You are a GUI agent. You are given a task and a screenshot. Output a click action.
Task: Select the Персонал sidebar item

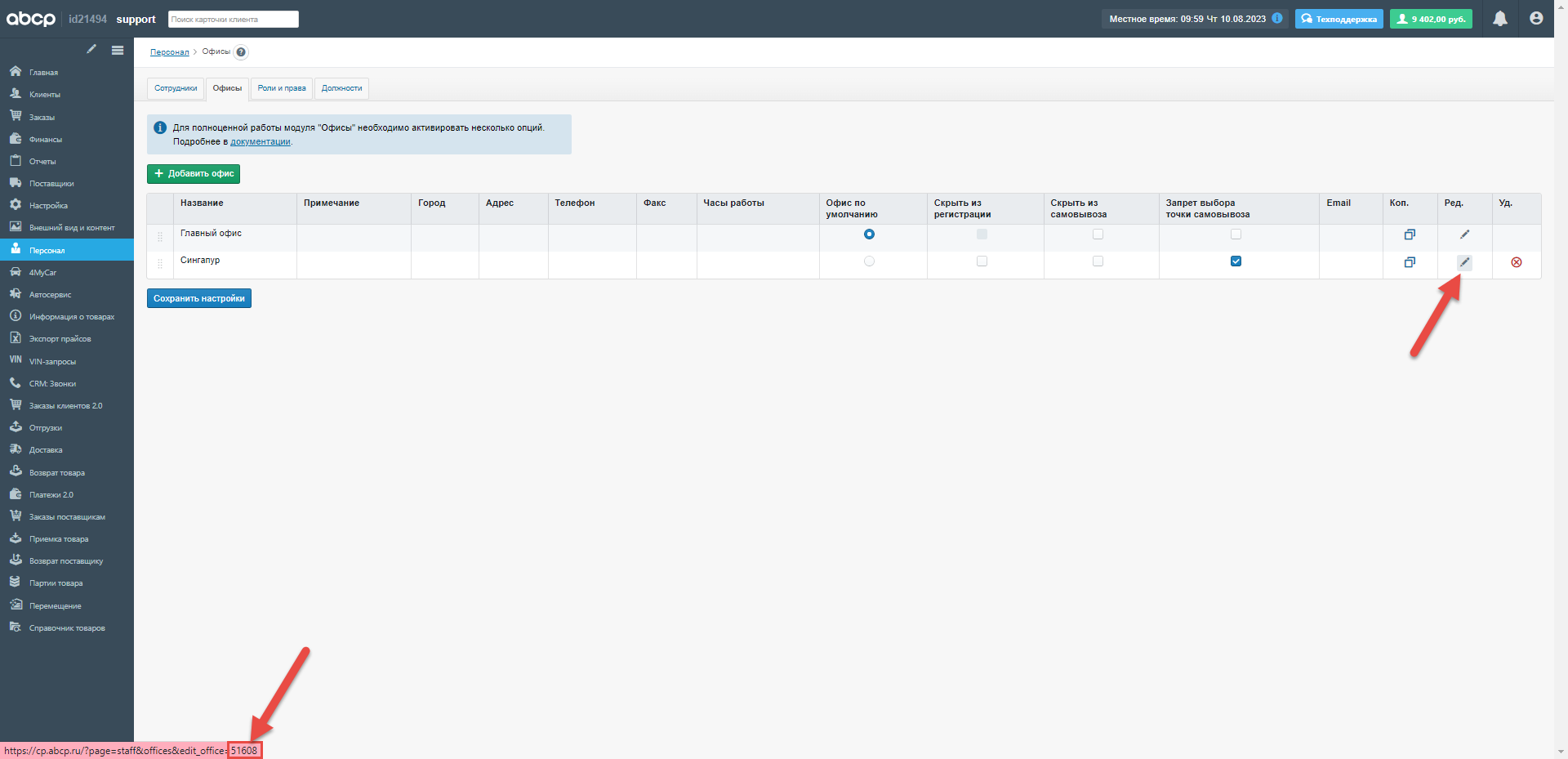pyautogui.click(x=67, y=250)
